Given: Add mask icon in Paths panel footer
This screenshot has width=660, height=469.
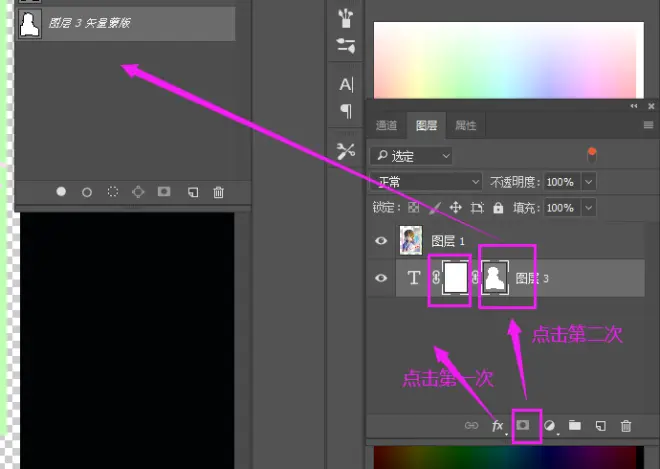Looking at the screenshot, I should (164, 192).
